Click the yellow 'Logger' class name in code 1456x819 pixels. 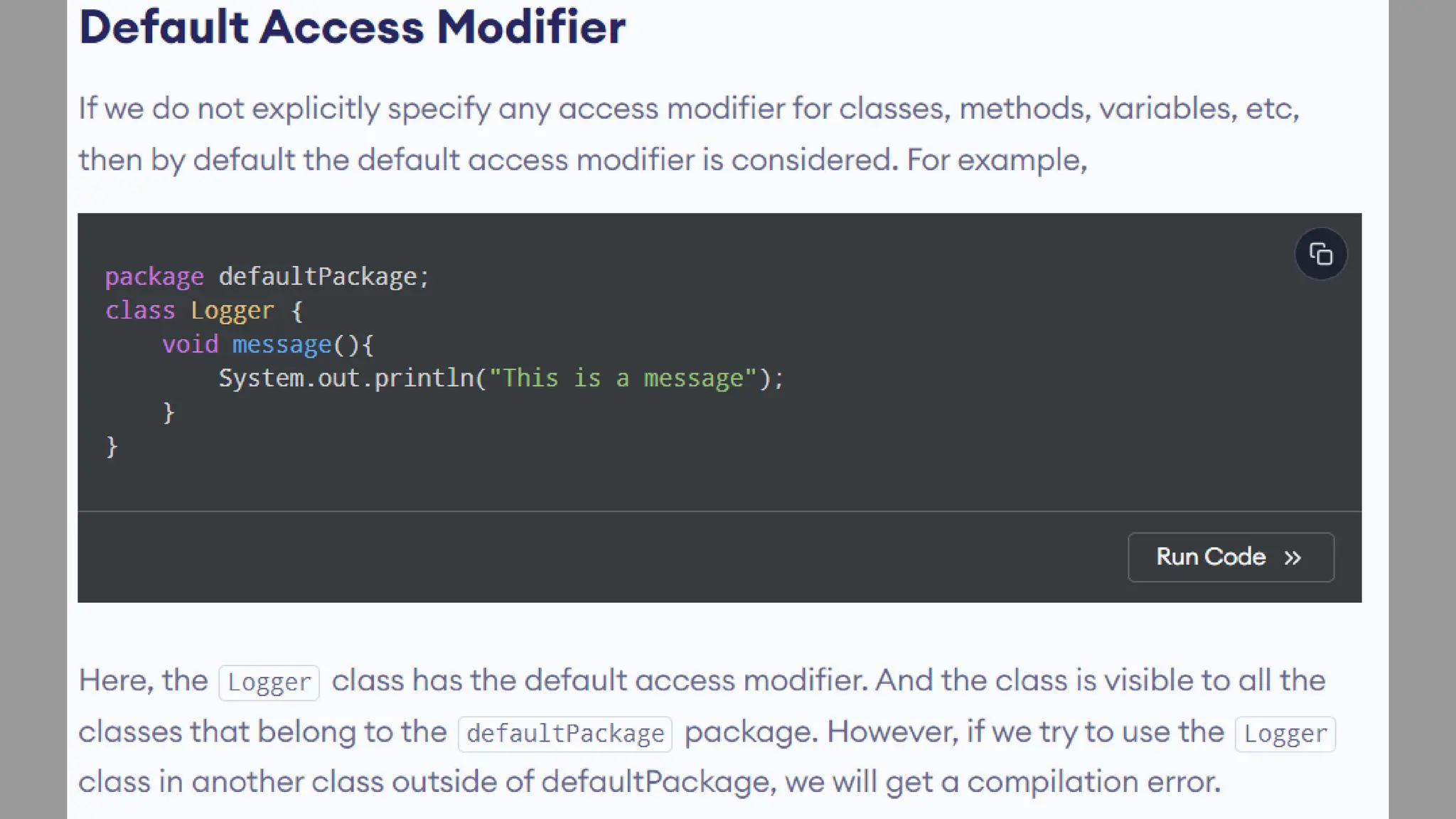(x=232, y=311)
